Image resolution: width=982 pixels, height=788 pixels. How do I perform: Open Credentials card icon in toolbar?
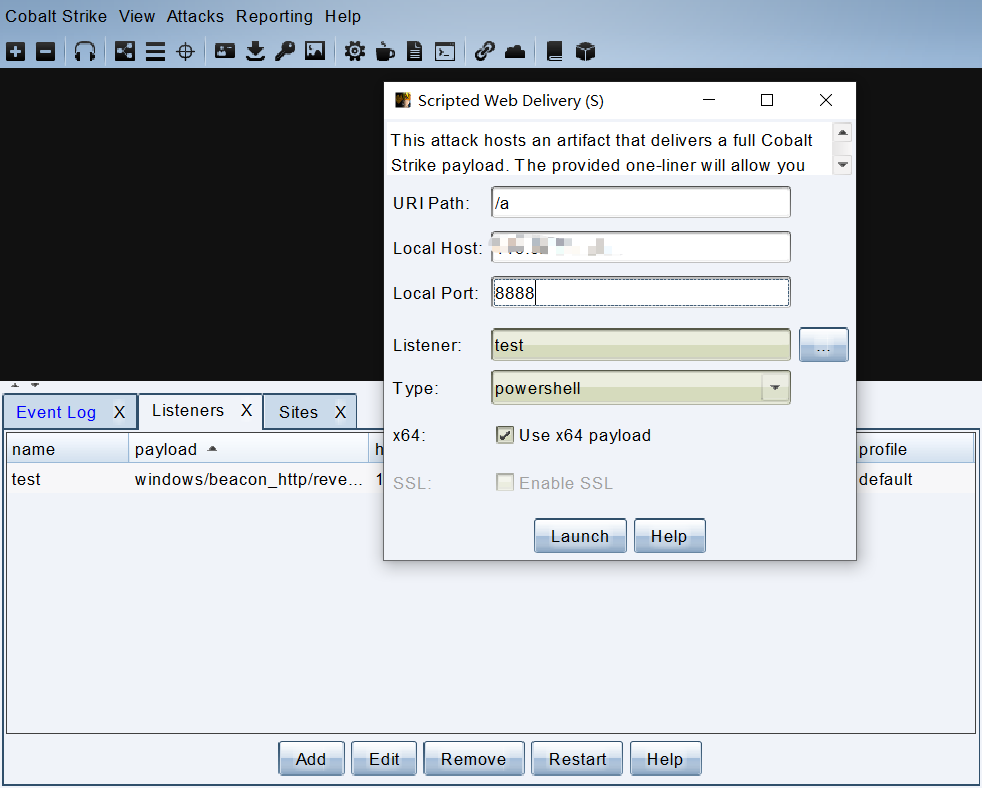coord(224,51)
